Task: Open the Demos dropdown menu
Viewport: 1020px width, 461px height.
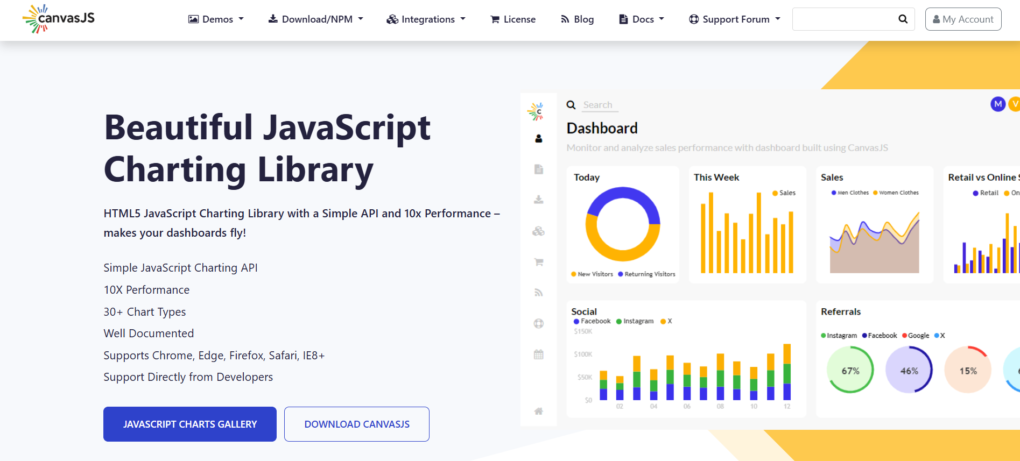Action: pyautogui.click(x=216, y=20)
